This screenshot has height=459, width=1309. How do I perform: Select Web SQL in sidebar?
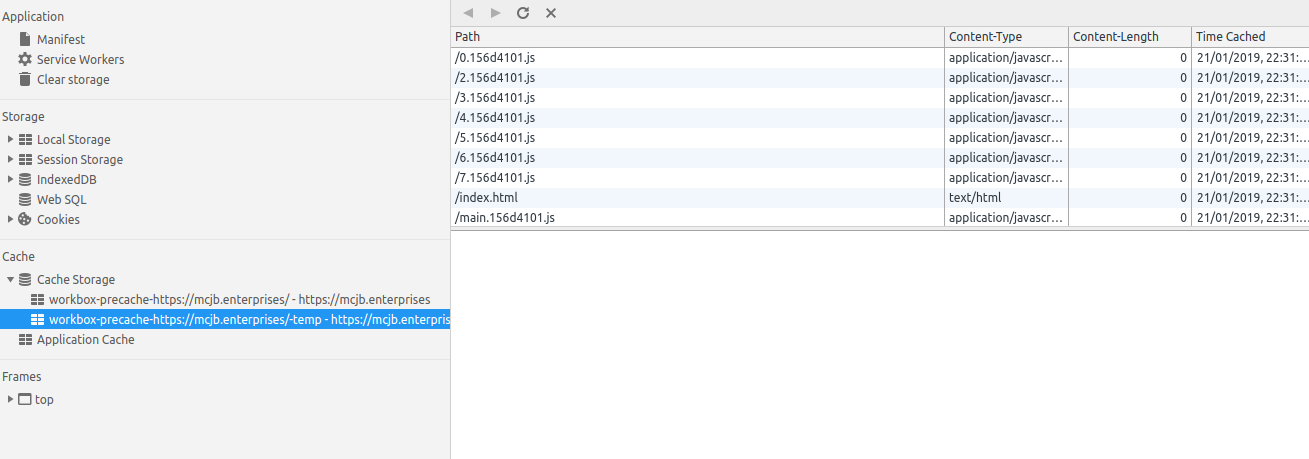click(x=62, y=199)
